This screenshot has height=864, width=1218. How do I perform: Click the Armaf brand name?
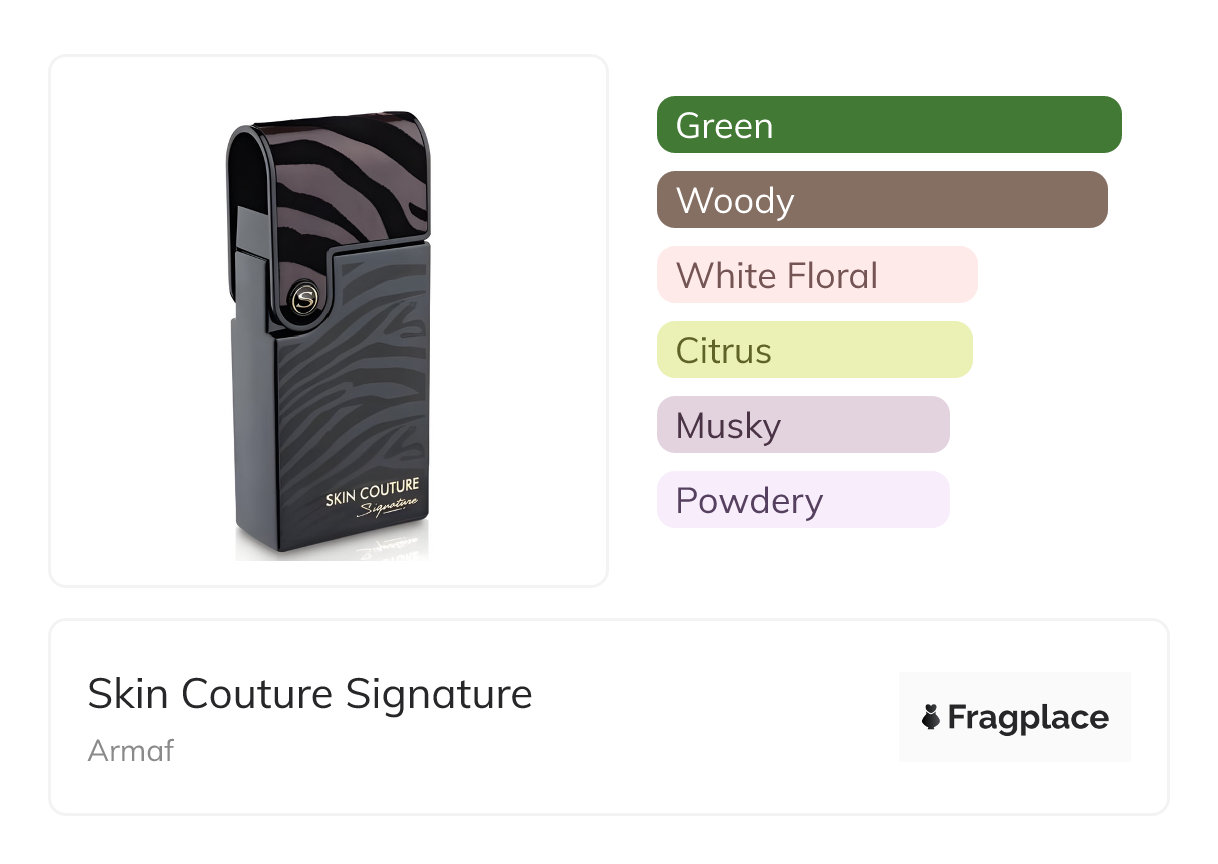click(131, 750)
